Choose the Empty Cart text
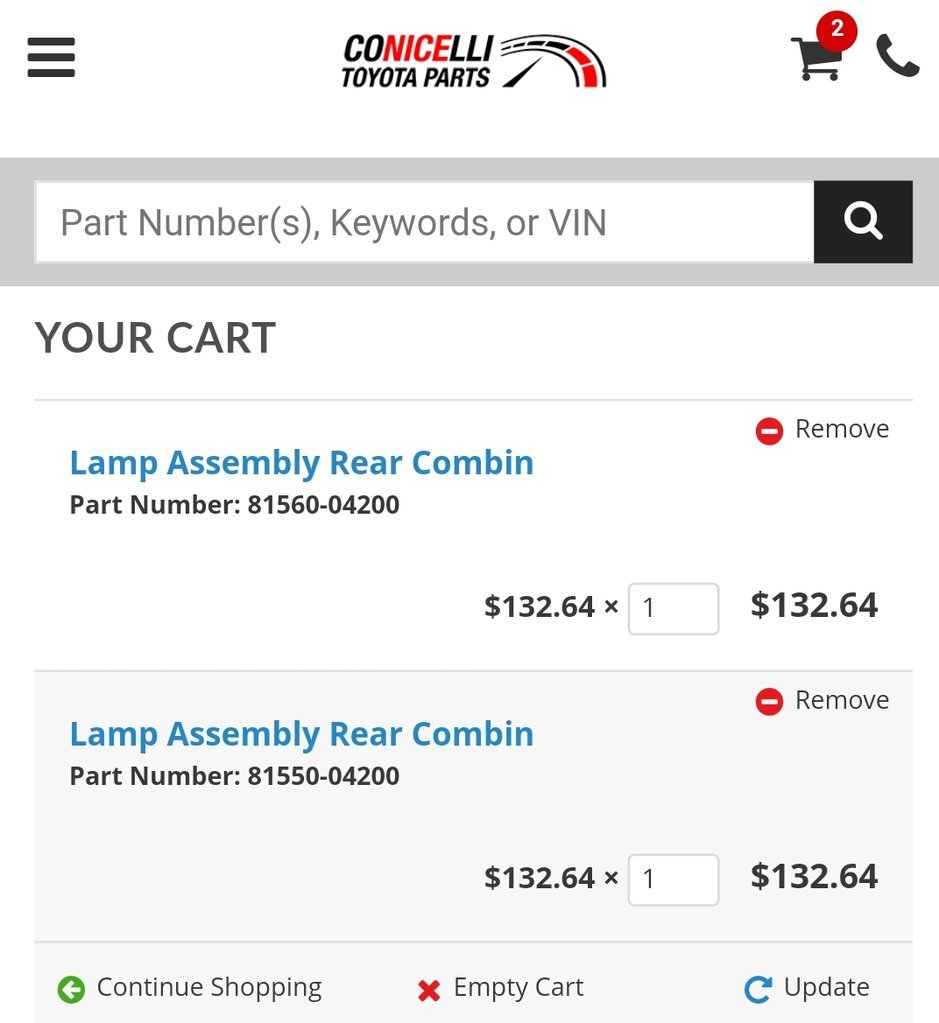Screen dimensions: 939x1023 [519, 988]
